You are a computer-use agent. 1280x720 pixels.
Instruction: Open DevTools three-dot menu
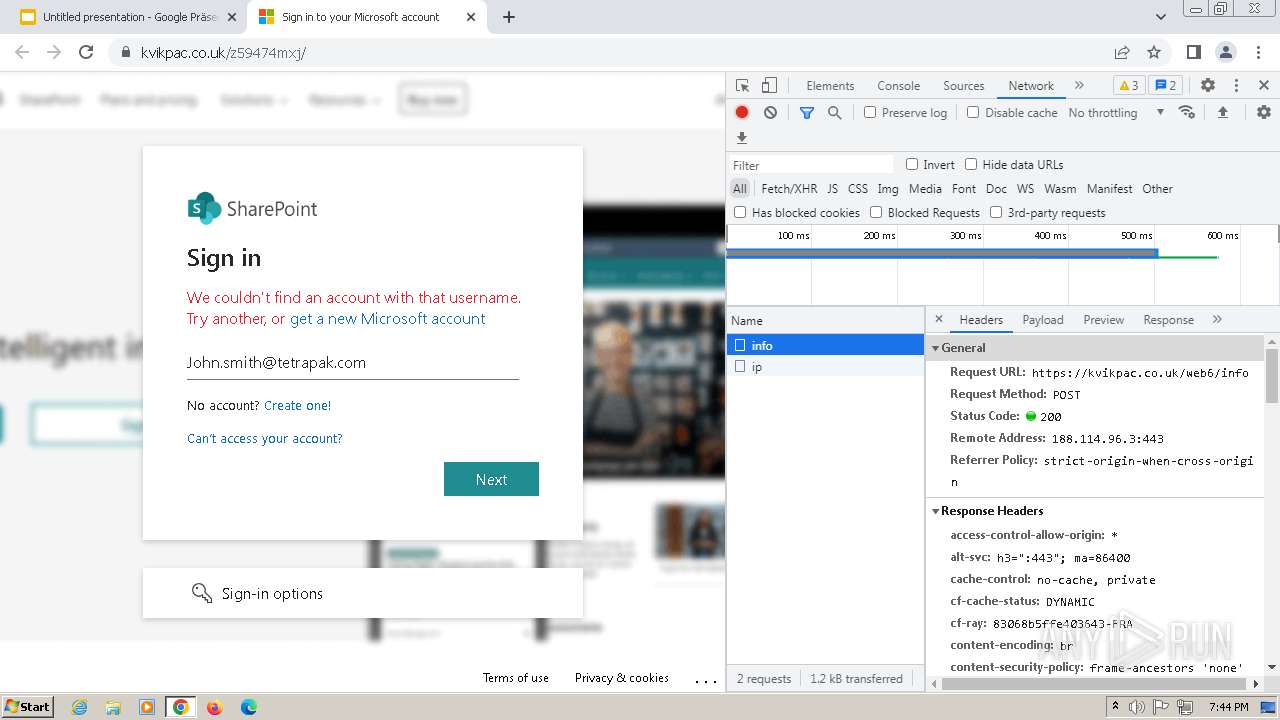pos(1236,86)
